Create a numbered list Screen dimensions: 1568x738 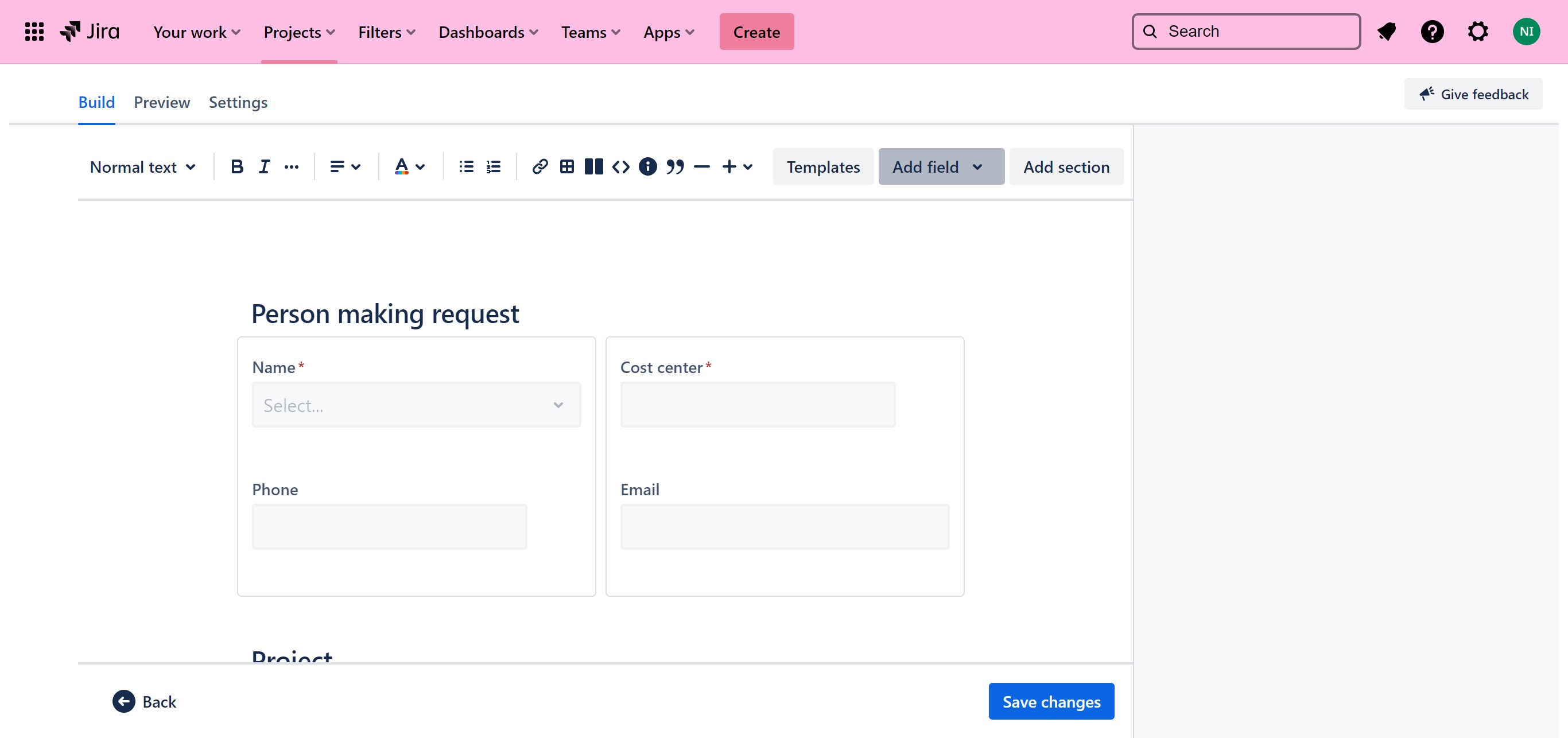[x=493, y=166]
